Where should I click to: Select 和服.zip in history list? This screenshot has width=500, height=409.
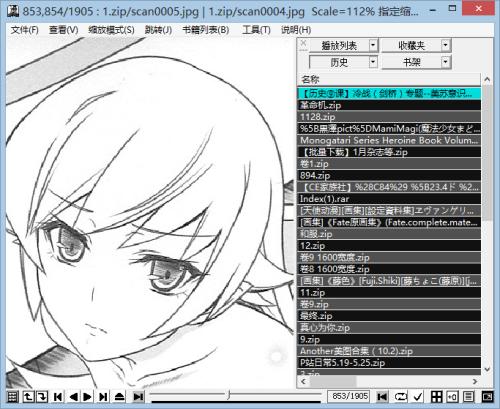point(389,234)
